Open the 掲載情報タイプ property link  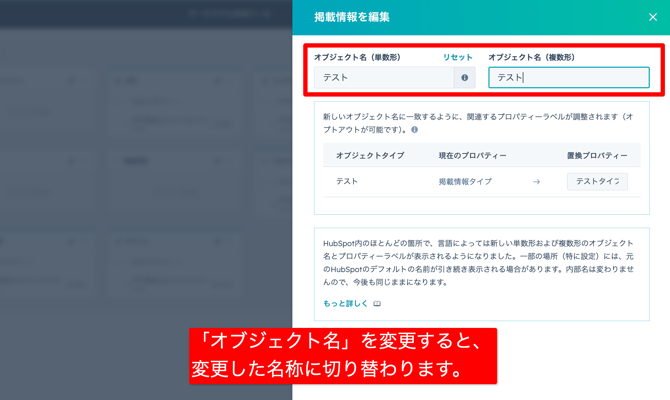coord(465,182)
